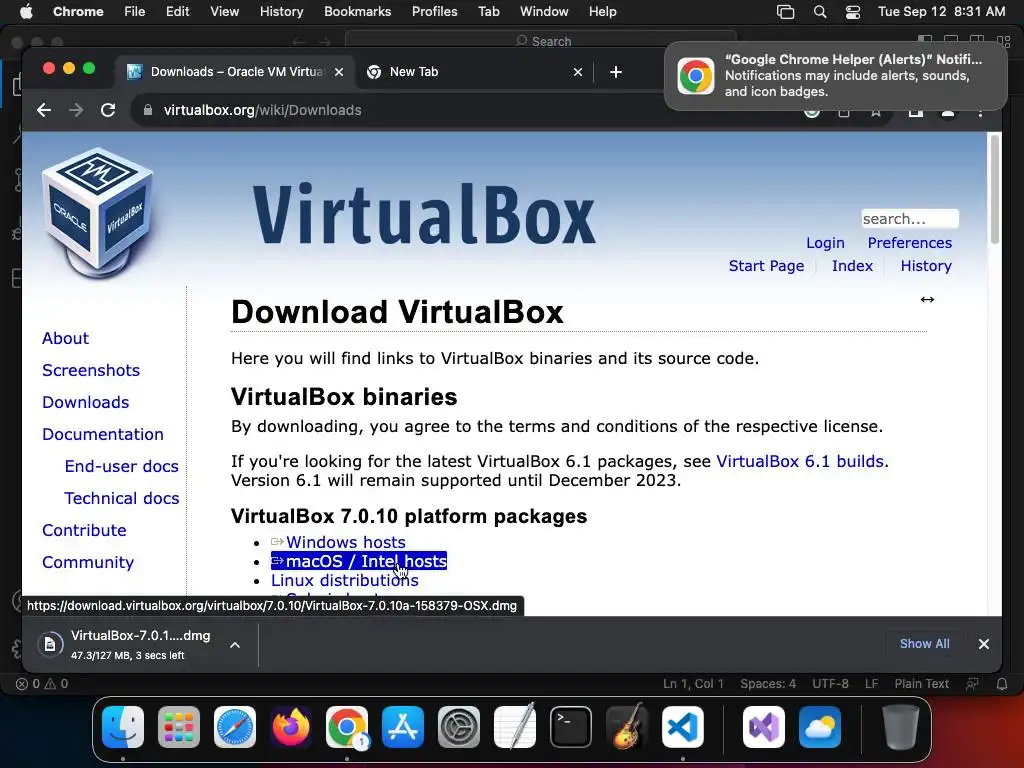Screen dimensions: 1024x768
Task: Click the Chrome Helper Alerts notification
Action: pyautogui.click(x=836, y=76)
